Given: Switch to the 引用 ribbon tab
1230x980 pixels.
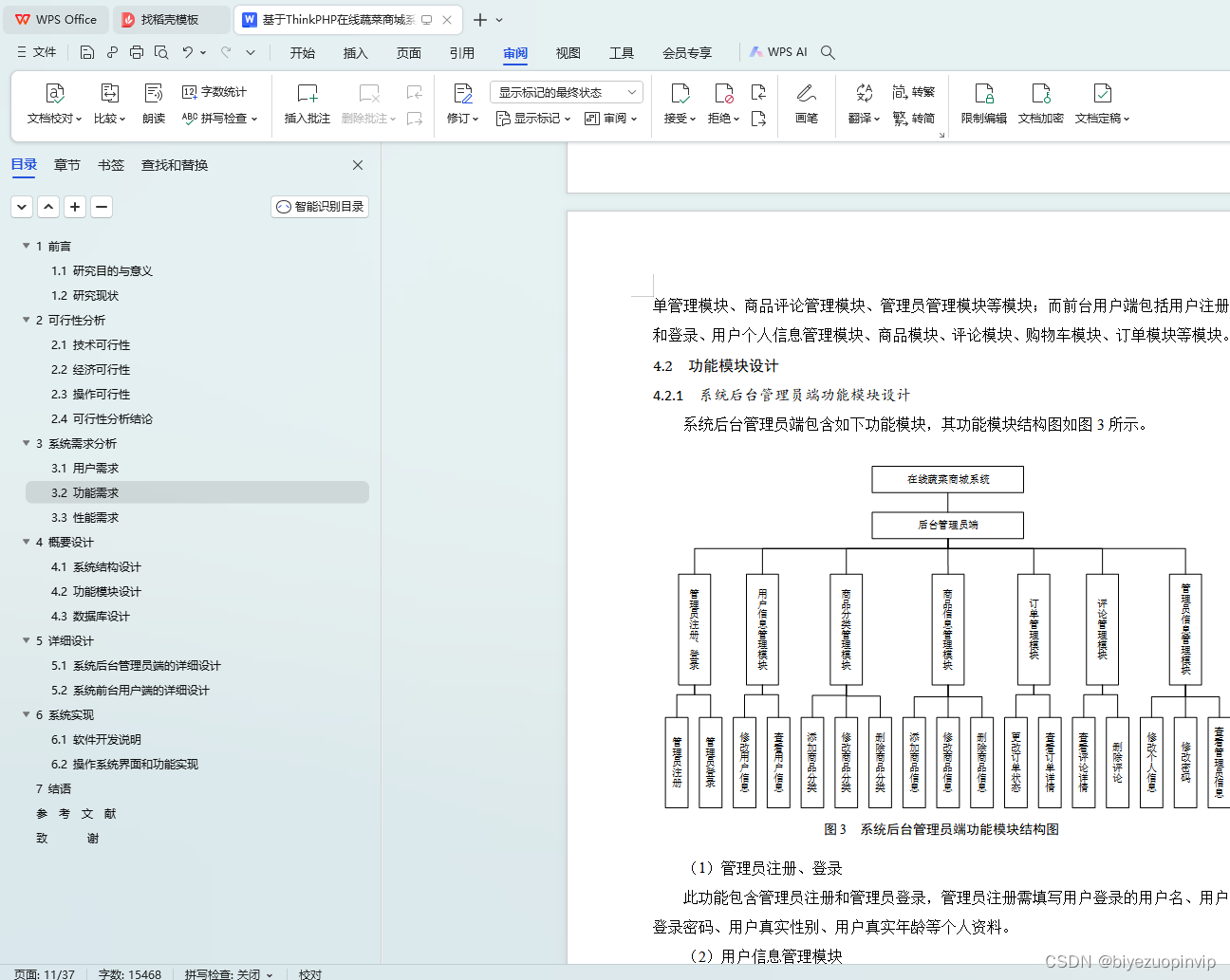Looking at the screenshot, I should pos(462,53).
